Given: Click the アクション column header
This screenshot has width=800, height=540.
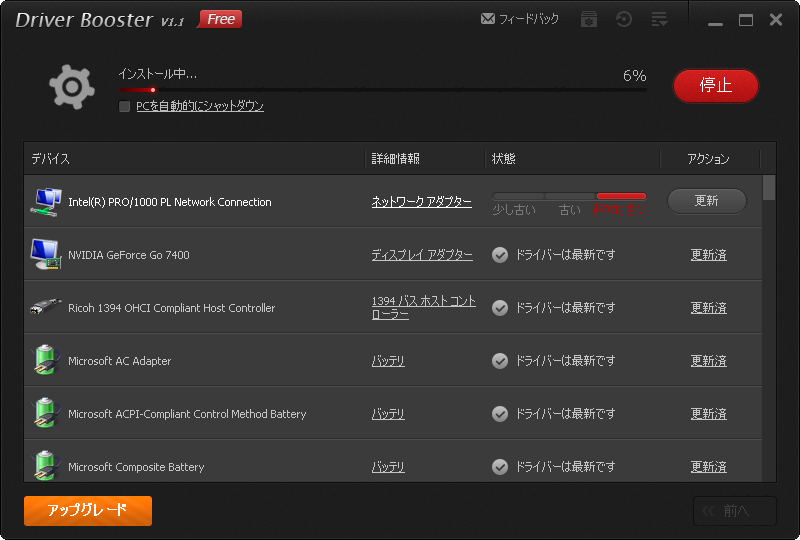Looking at the screenshot, I should pos(709,159).
